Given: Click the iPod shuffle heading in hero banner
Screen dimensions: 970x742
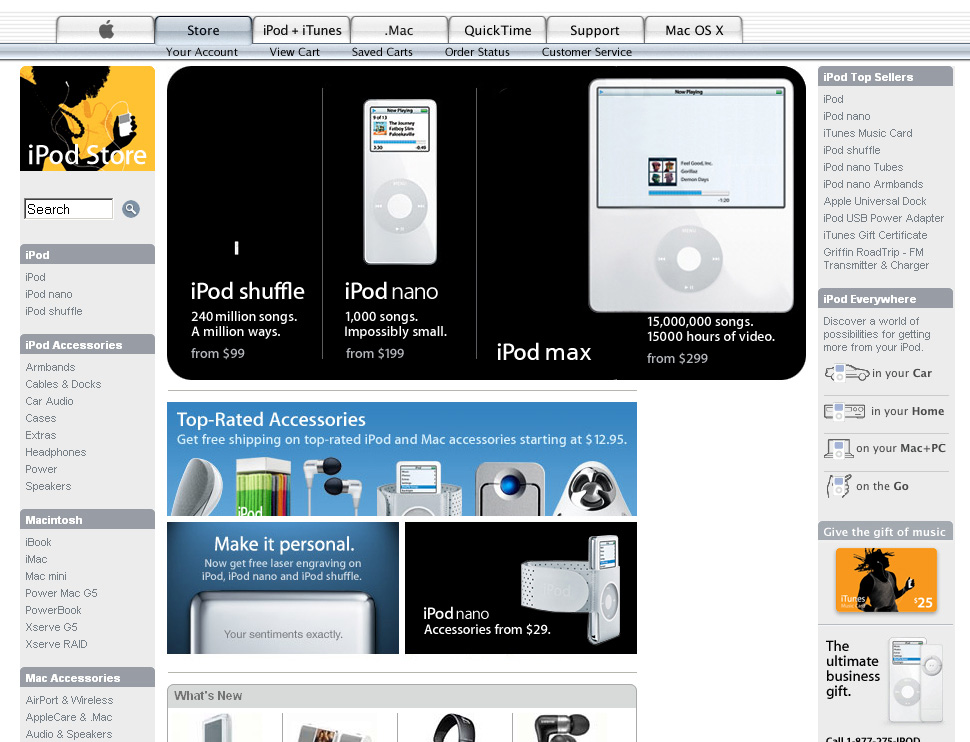Looking at the screenshot, I should pyautogui.click(x=247, y=291).
